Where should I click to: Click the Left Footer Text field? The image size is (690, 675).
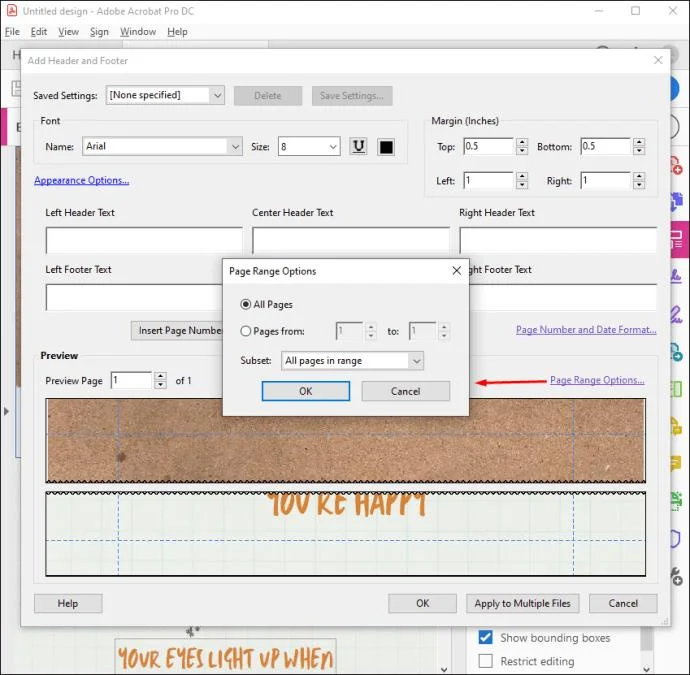[x=134, y=297]
